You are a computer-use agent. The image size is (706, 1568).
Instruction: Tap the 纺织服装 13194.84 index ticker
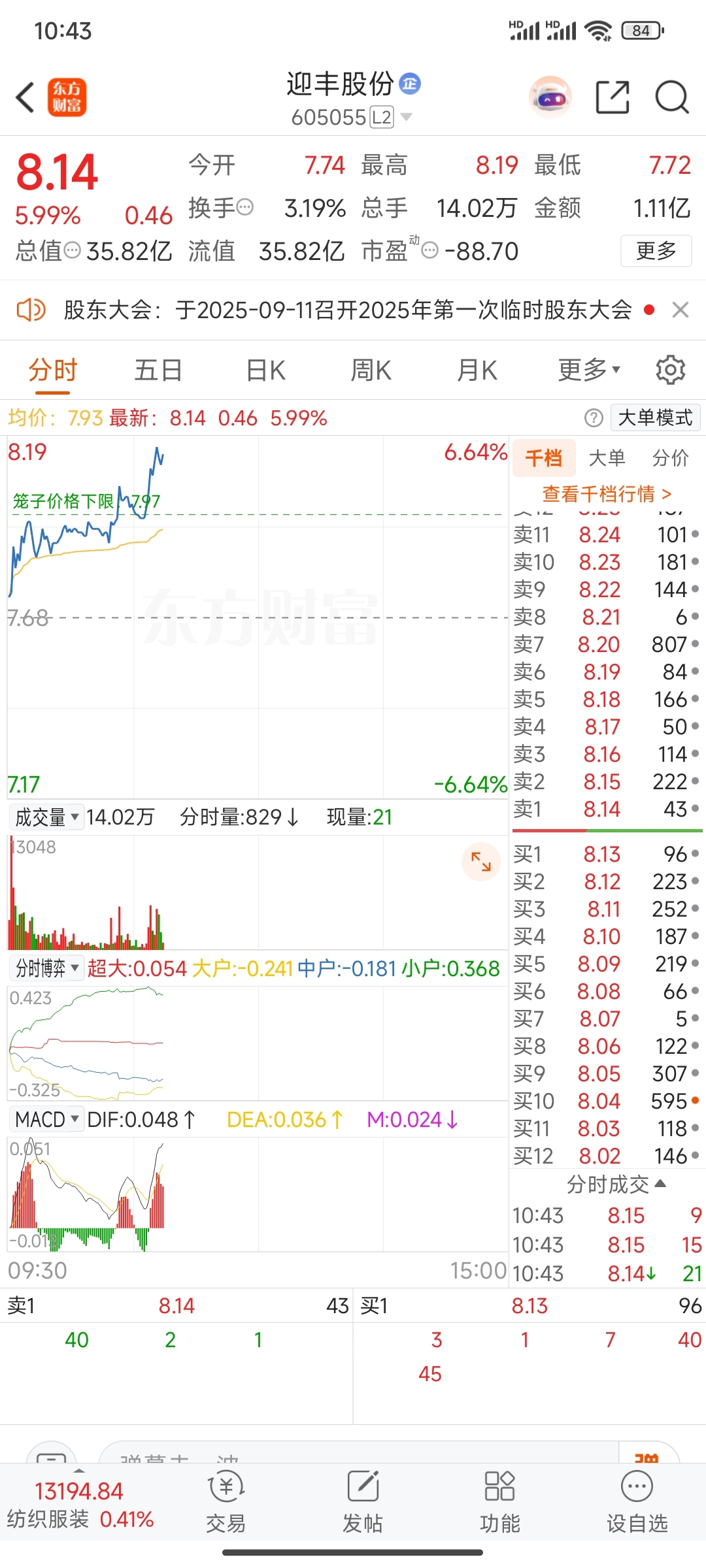click(80, 1505)
